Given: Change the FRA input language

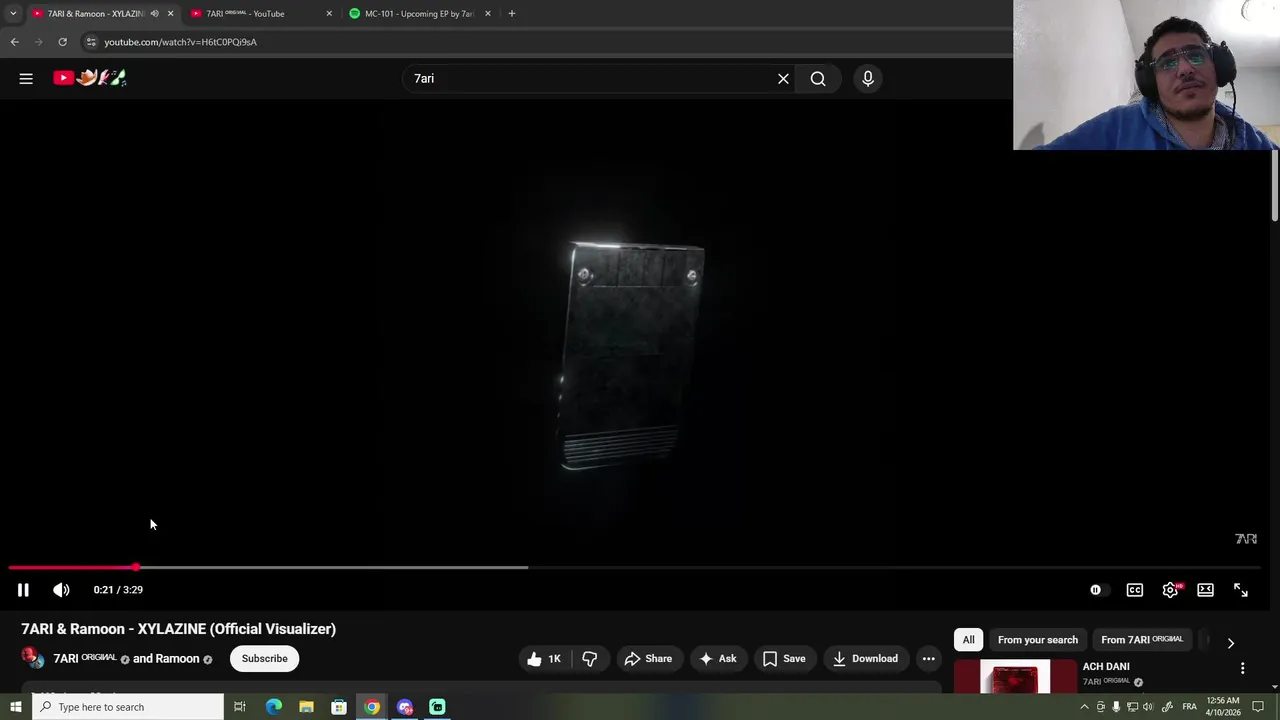Looking at the screenshot, I should click(x=1190, y=707).
